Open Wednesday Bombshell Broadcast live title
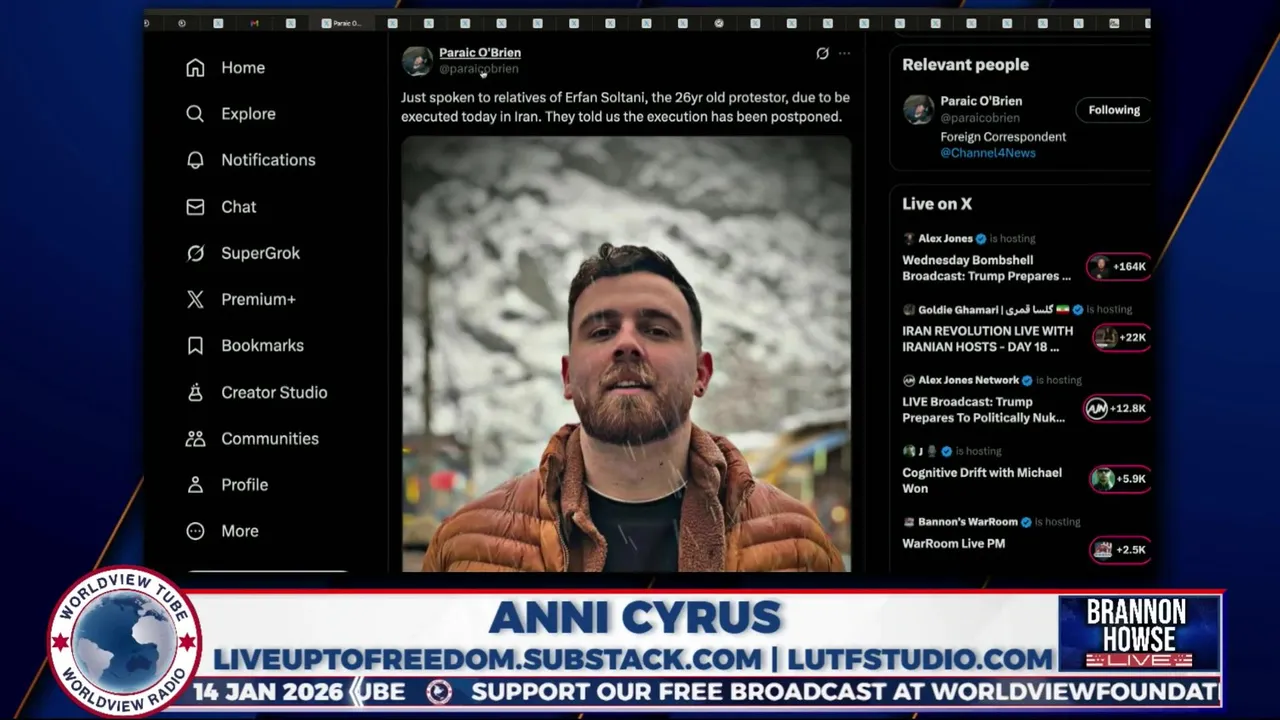The image size is (1280, 720). [x=986, y=268]
